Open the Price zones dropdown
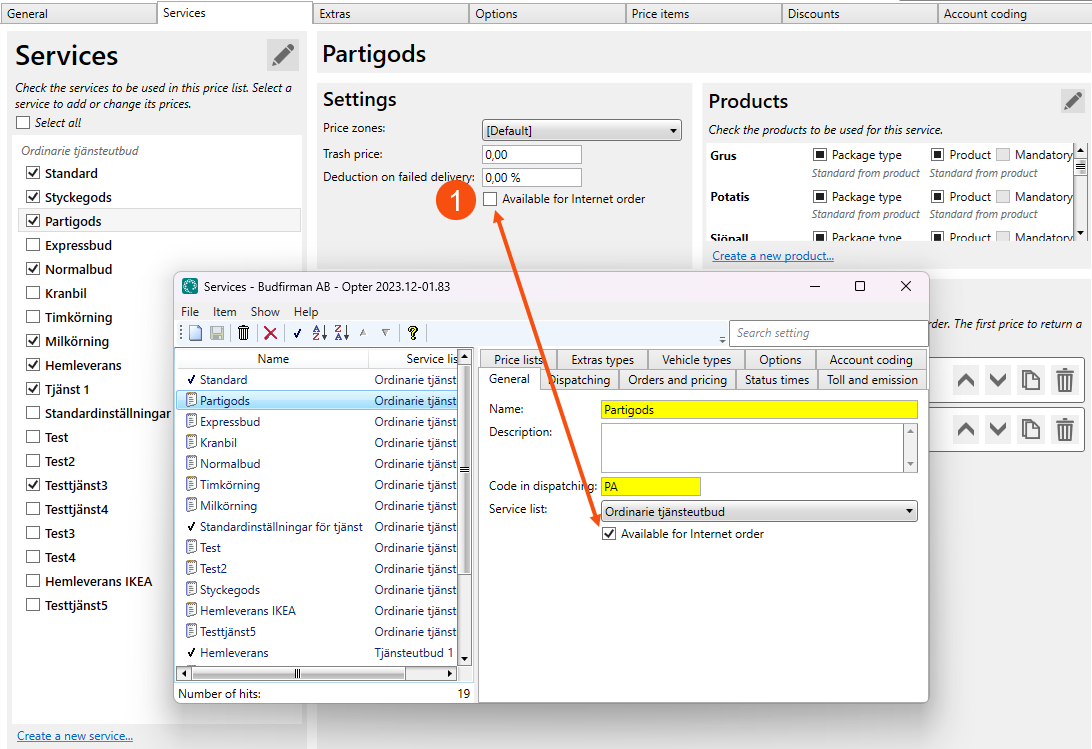 pyautogui.click(x=581, y=130)
